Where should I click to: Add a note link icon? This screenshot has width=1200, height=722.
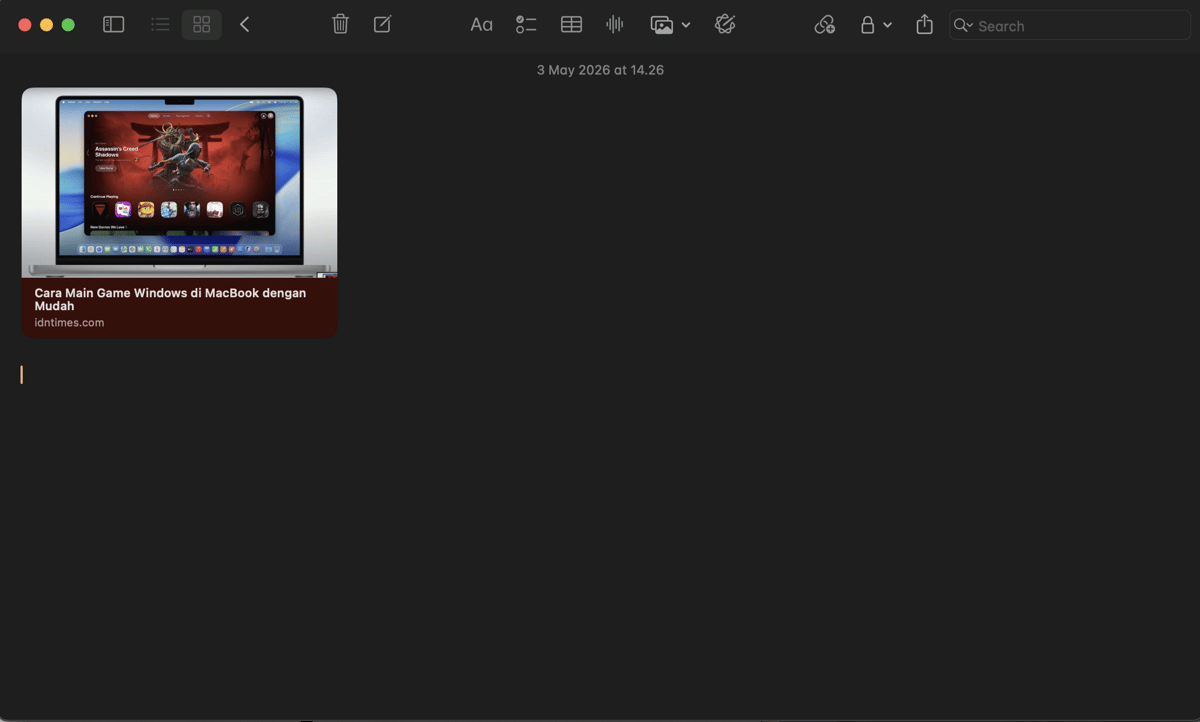coord(825,25)
